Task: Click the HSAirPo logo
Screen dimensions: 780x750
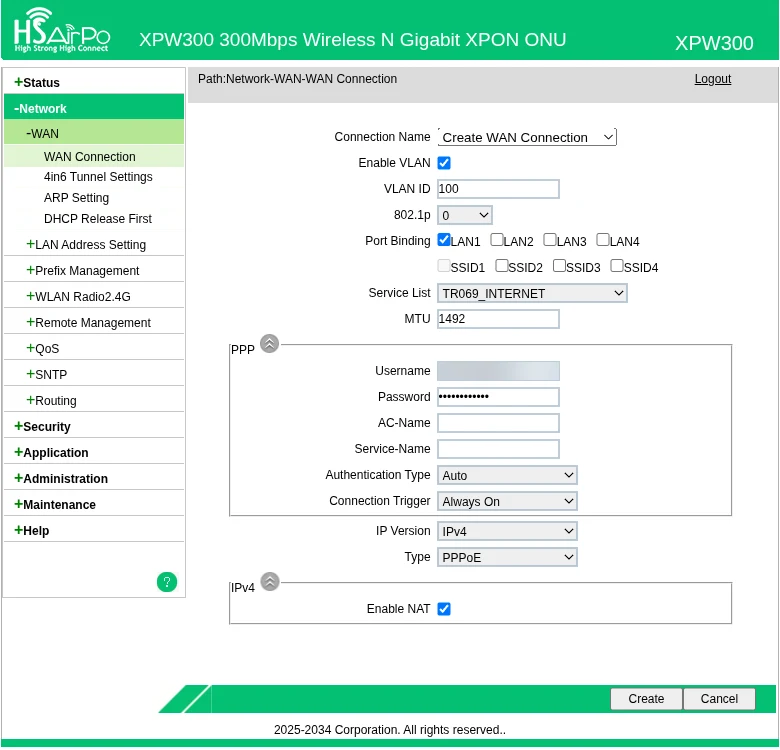Action: (62, 30)
